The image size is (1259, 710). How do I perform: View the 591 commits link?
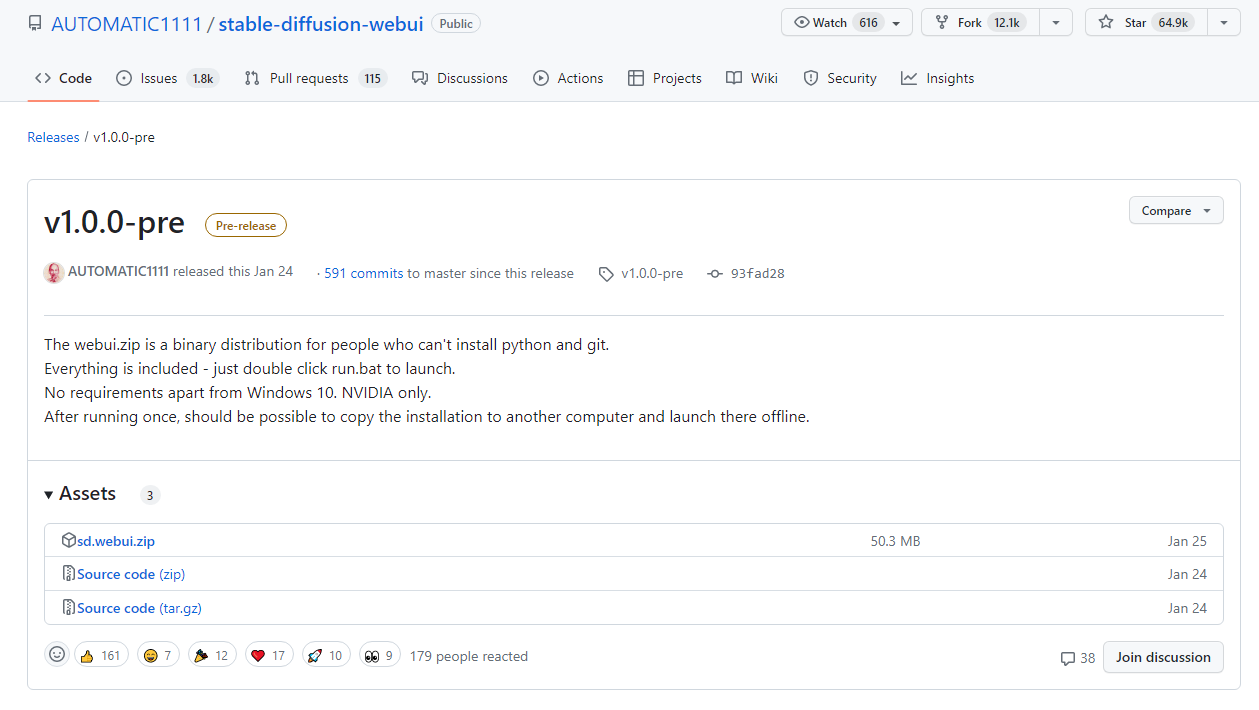click(364, 273)
